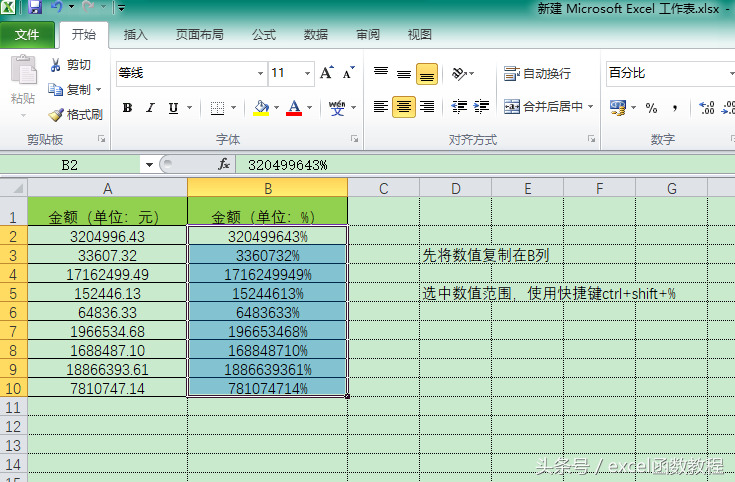Click the Format Painter brush icon
The height and width of the screenshot is (482, 735).
coord(56,114)
